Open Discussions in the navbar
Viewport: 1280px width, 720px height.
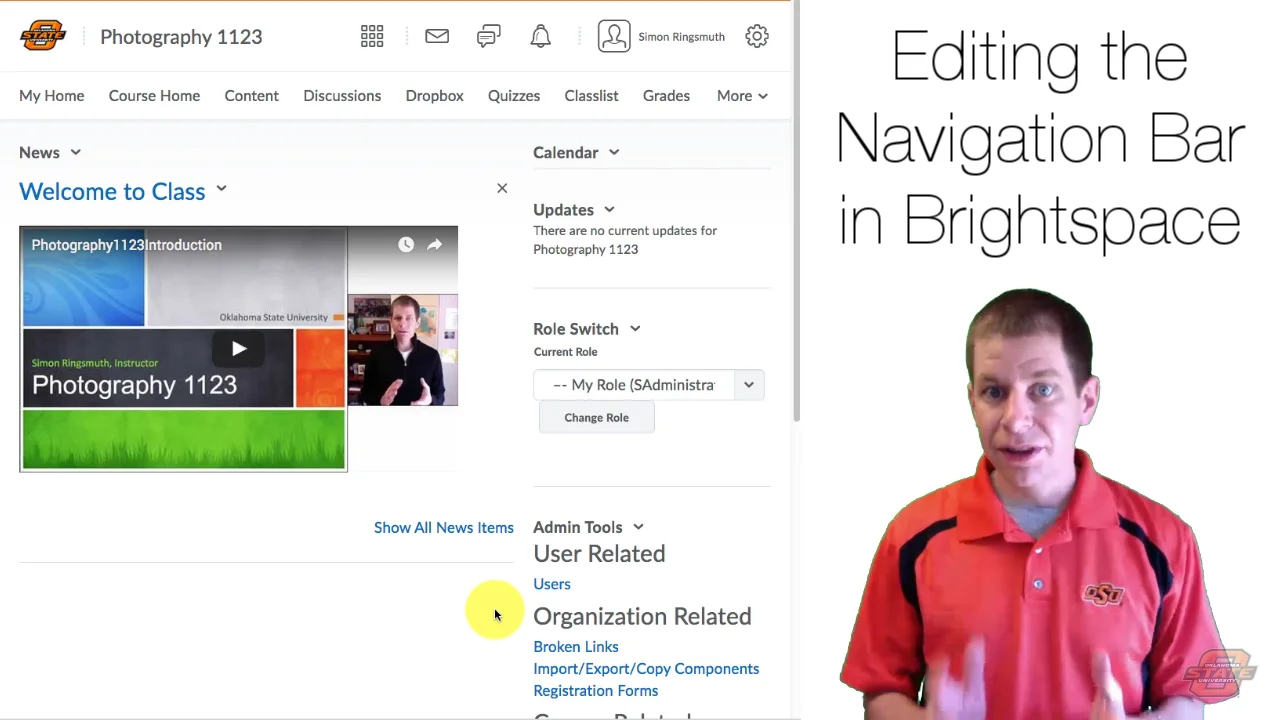[342, 96]
